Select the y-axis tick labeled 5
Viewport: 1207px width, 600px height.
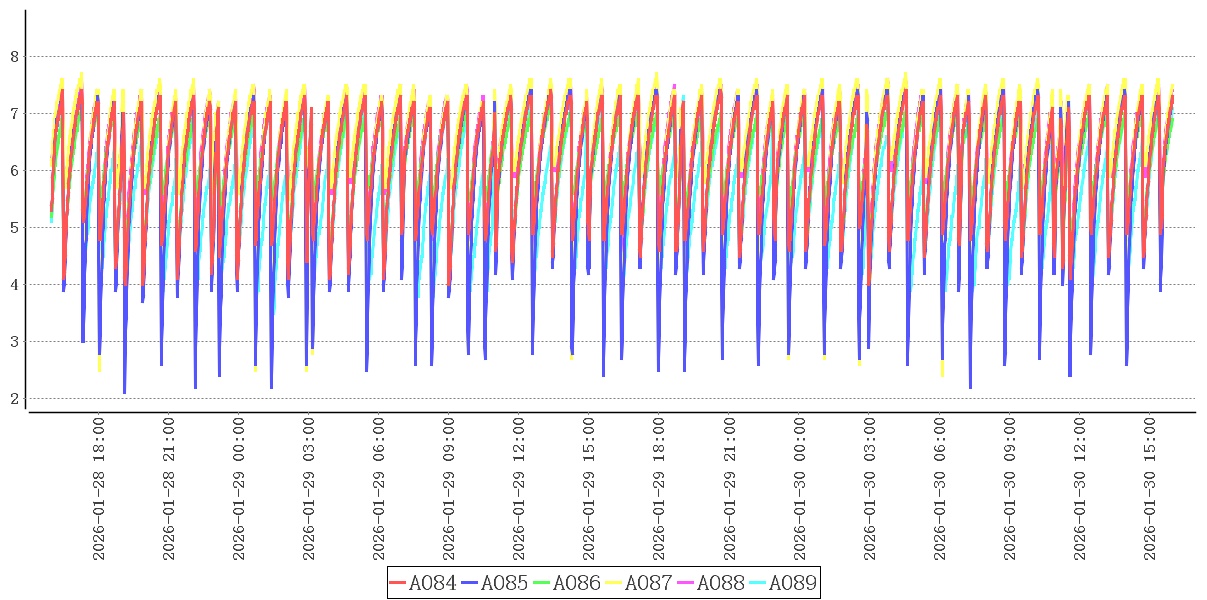14,228
